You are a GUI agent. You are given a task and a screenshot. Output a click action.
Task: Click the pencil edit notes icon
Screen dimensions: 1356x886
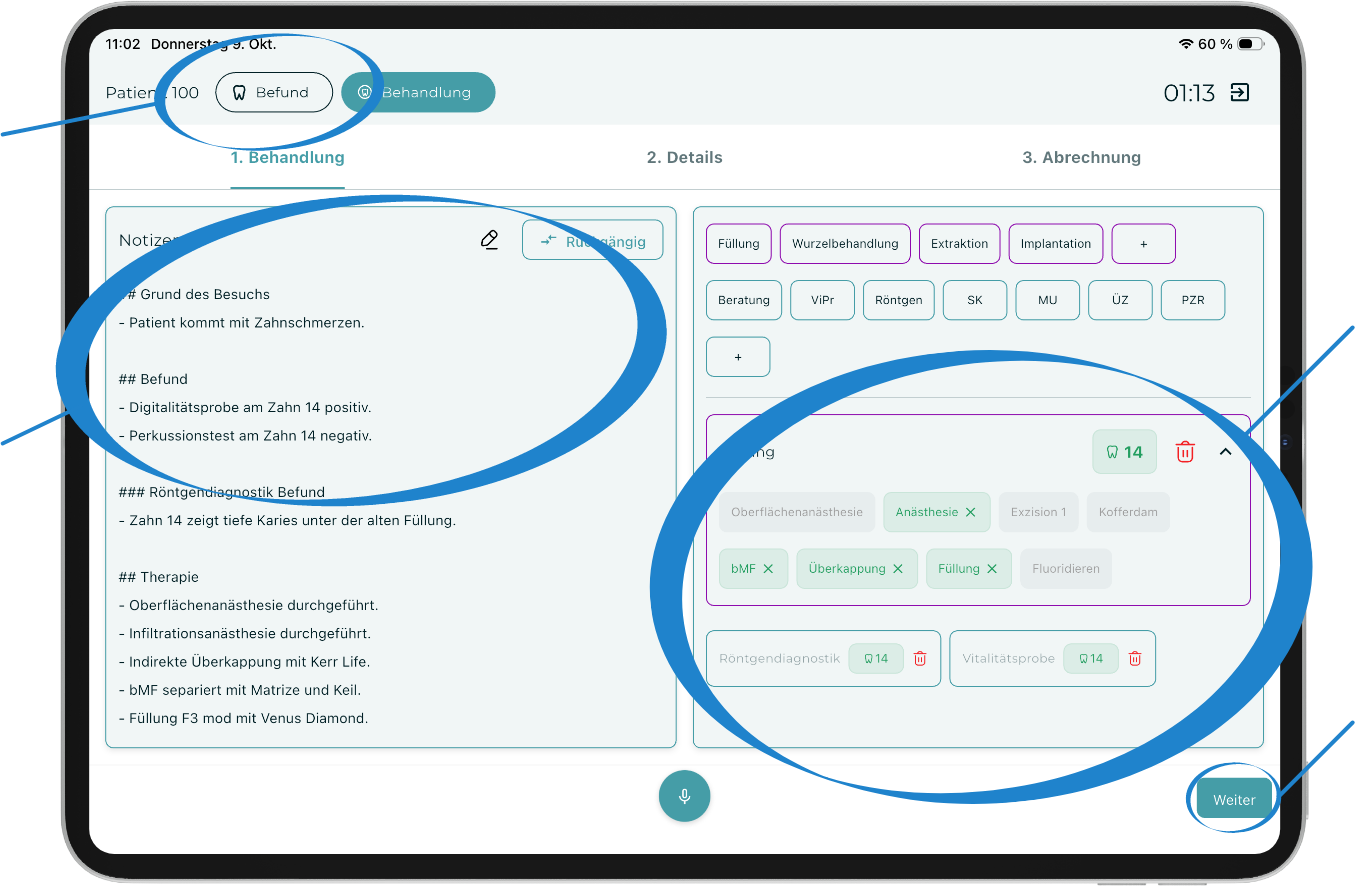(489, 240)
